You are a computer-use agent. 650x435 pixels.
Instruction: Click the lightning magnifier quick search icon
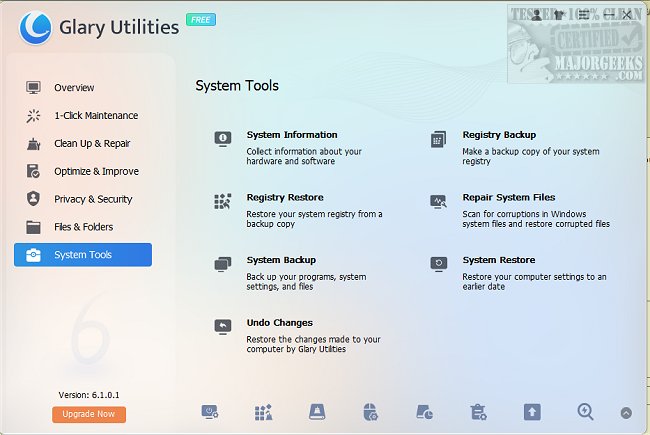585,412
